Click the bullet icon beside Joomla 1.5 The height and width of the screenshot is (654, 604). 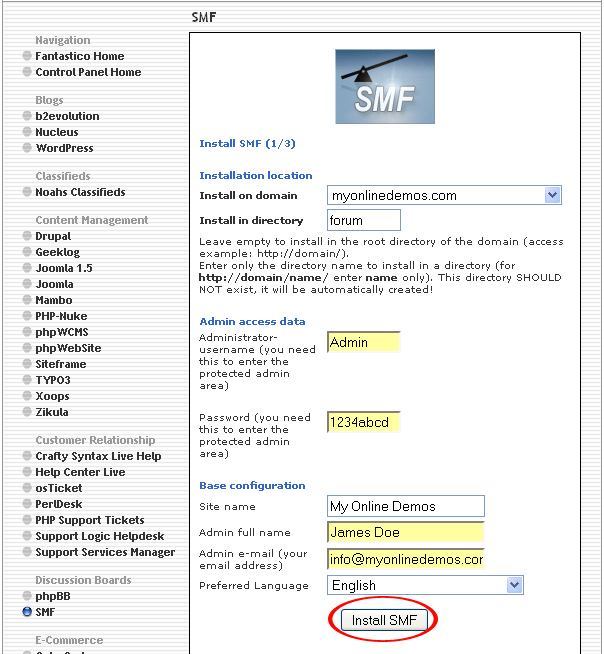click(27, 267)
